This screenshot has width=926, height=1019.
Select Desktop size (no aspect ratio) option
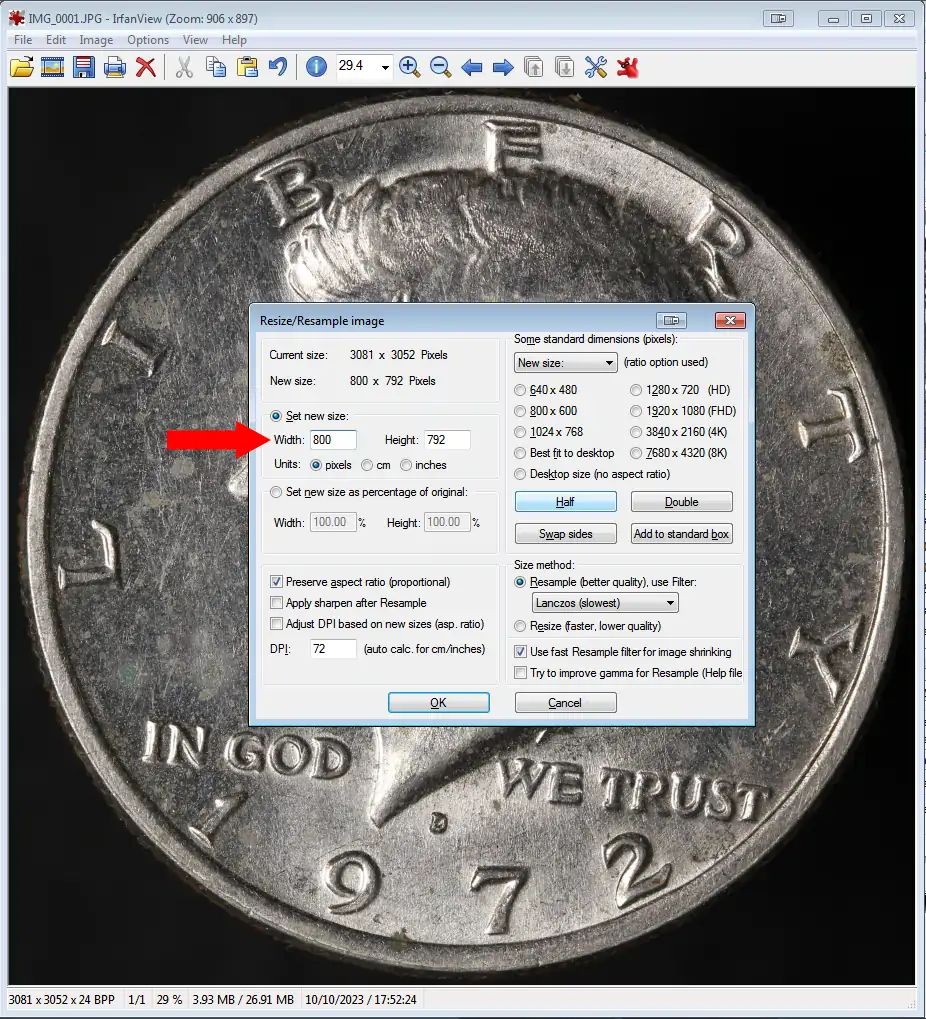tap(520, 474)
